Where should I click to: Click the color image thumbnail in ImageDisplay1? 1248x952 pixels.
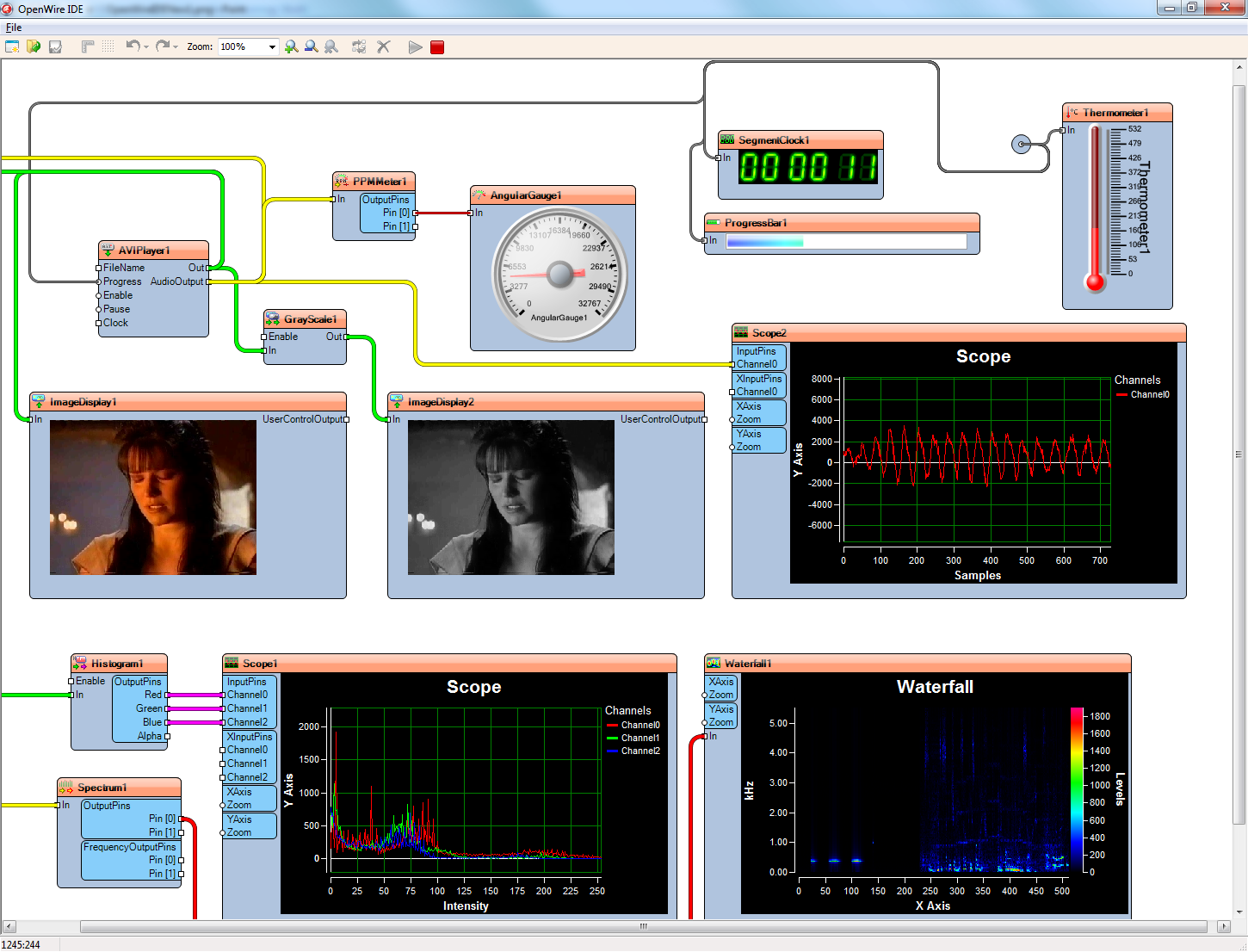tap(153, 498)
